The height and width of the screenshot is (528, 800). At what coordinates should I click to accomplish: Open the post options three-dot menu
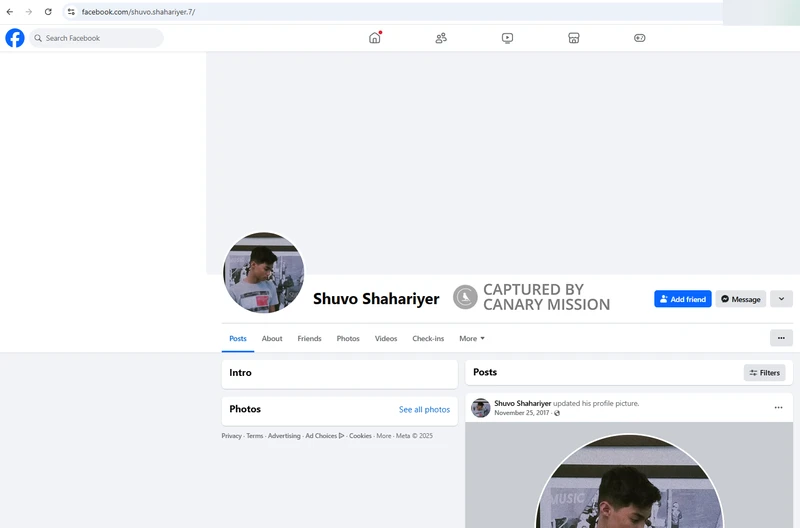pyautogui.click(x=778, y=407)
